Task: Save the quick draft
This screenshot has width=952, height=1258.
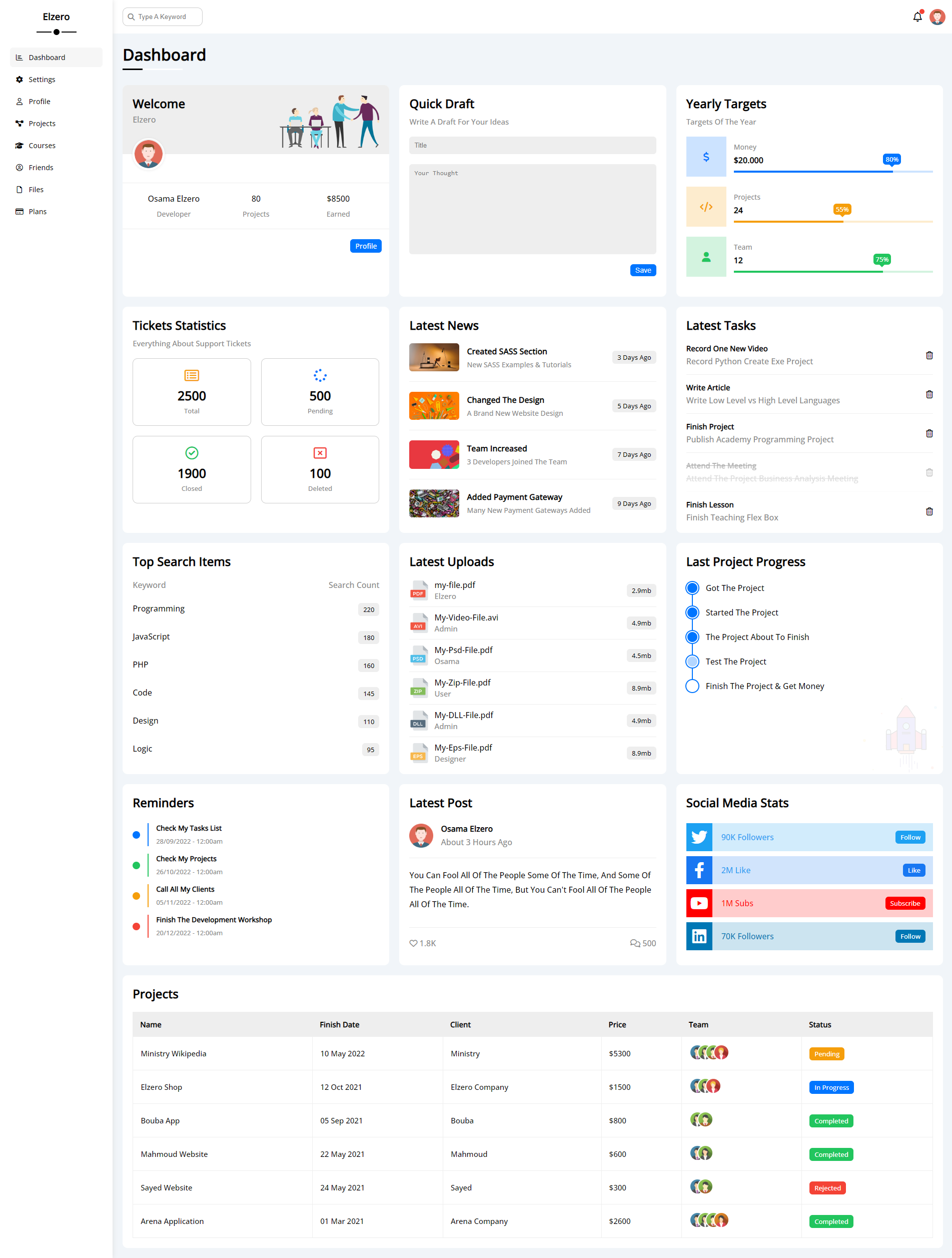Action: pyautogui.click(x=643, y=270)
